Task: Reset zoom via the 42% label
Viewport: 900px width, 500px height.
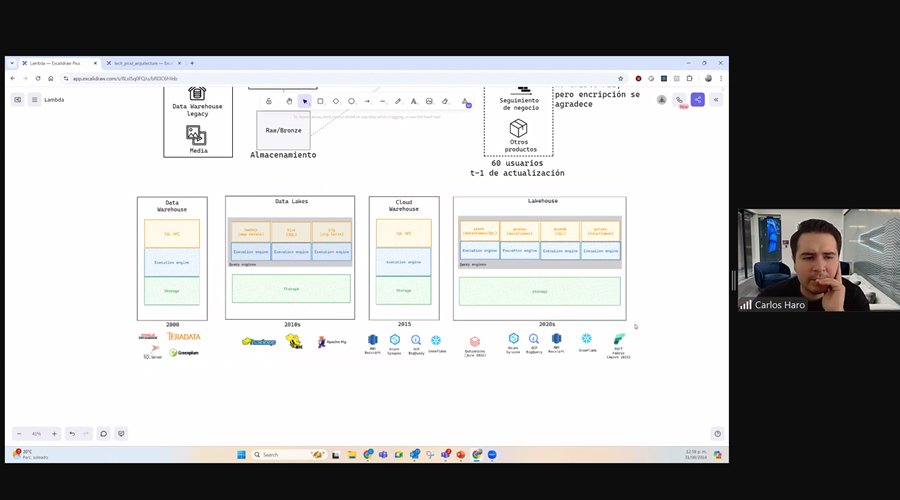Action: coord(37,434)
